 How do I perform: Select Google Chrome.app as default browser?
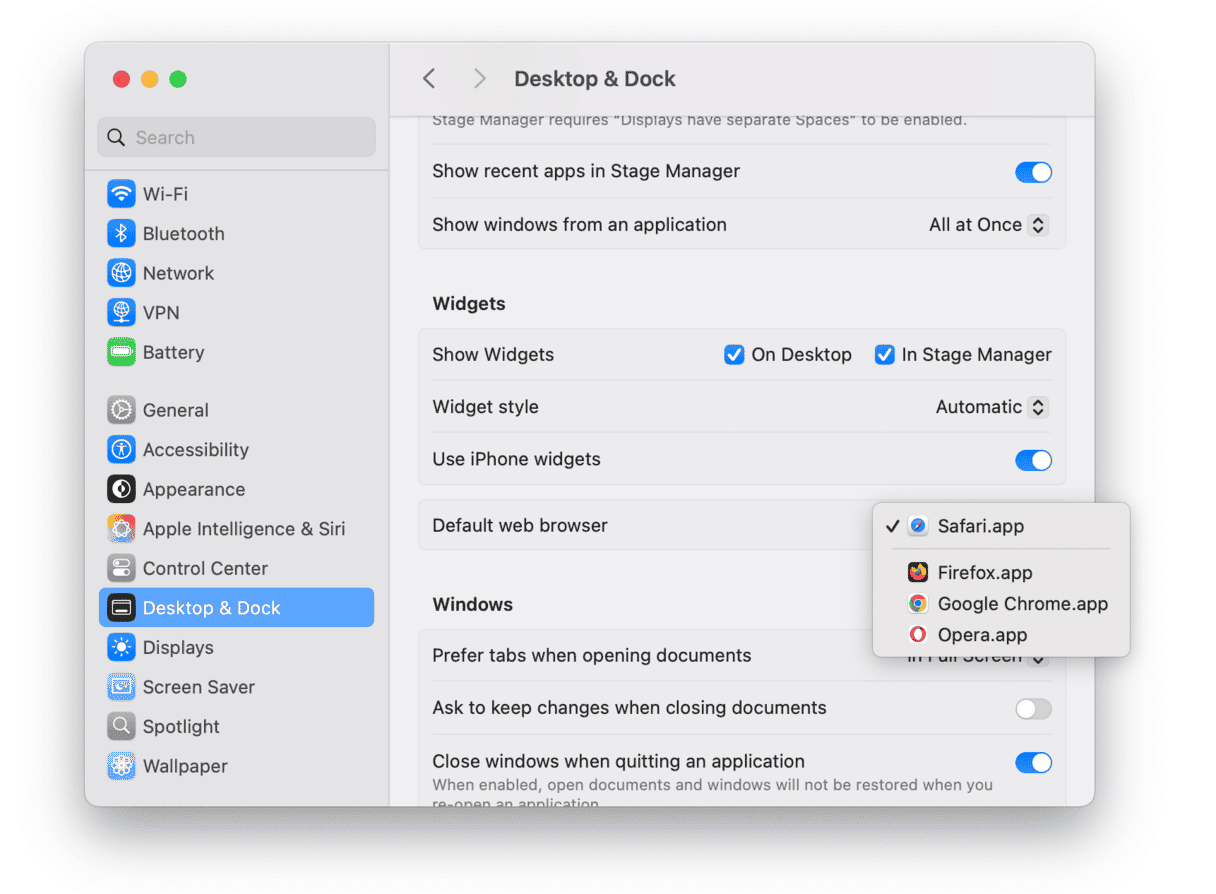coord(1022,603)
